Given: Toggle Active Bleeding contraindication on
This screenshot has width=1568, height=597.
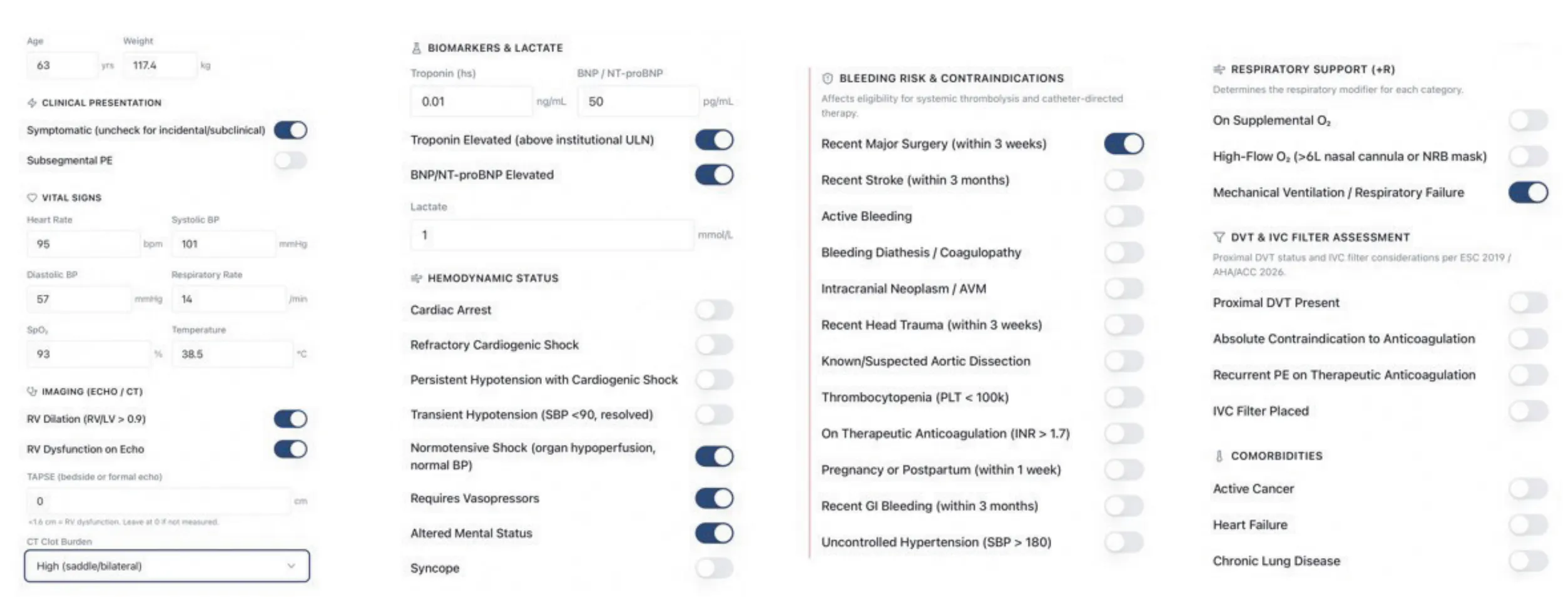Looking at the screenshot, I should [x=1124, y=216].
